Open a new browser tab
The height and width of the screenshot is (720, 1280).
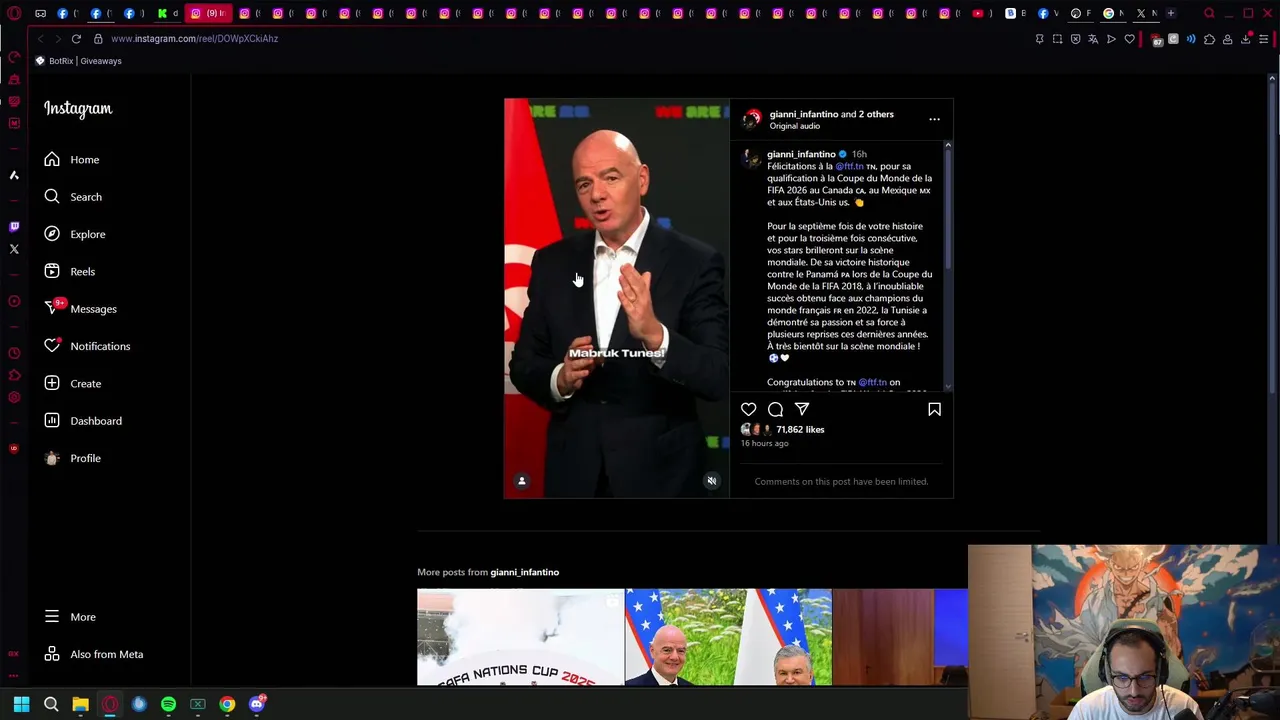[x=1170, y=13]
